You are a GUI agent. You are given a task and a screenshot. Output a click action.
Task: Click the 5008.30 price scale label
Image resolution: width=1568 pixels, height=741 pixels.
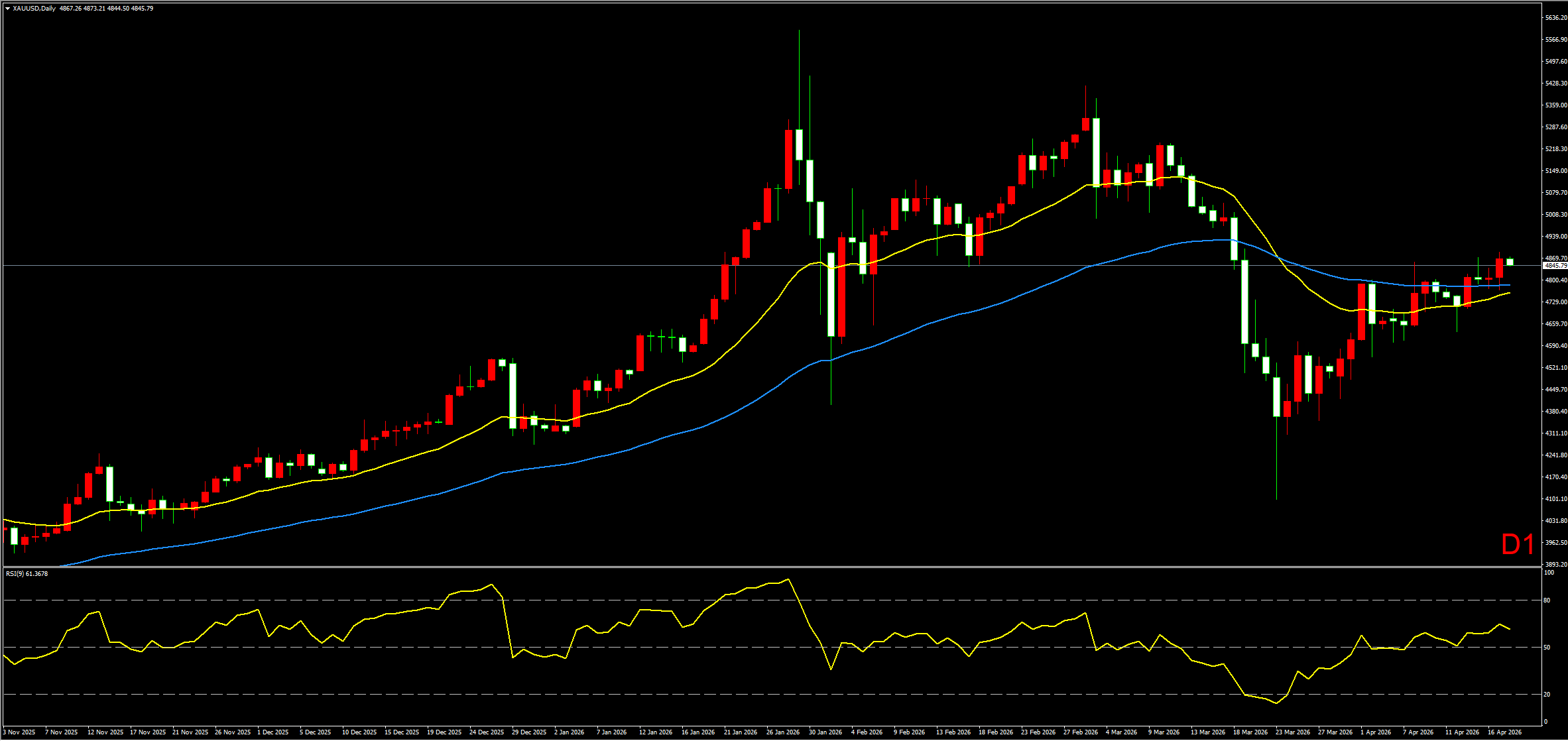point(1555,215)
